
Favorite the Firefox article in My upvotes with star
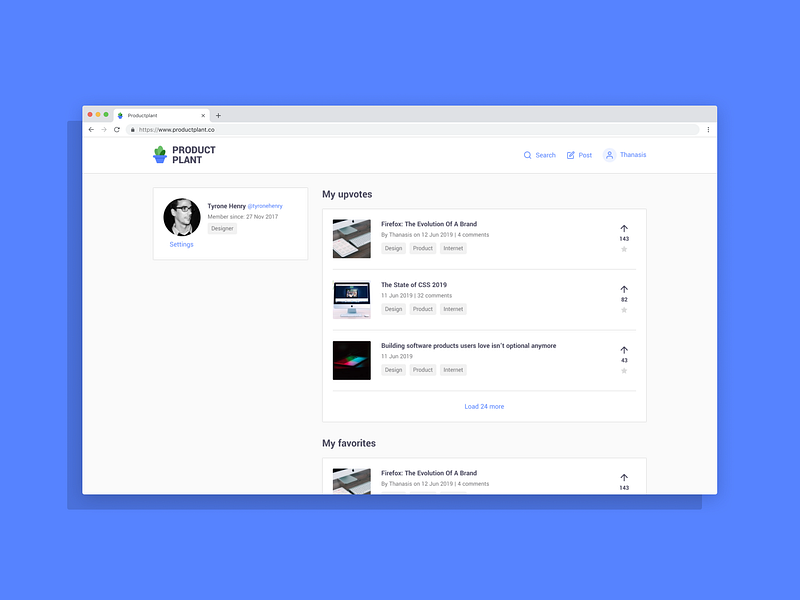[624, 249]
